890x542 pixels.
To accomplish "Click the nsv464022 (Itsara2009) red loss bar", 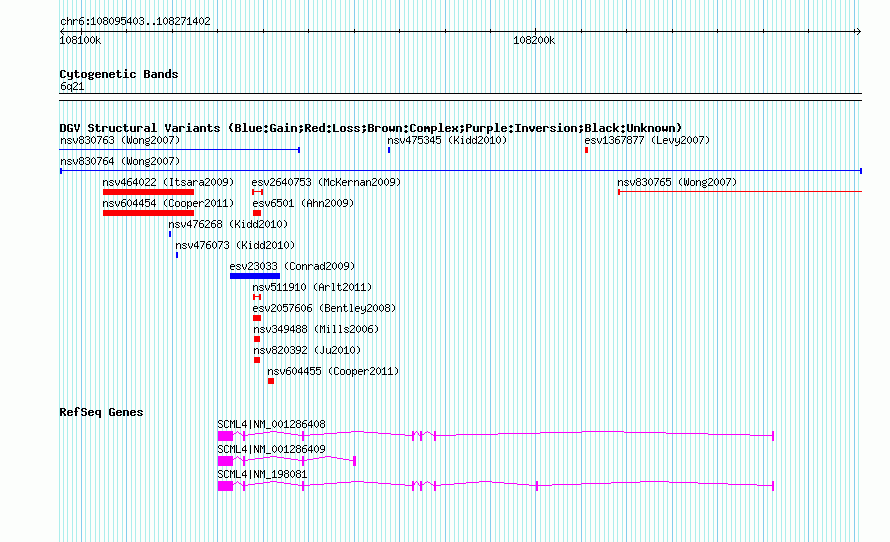I will 148,192.
